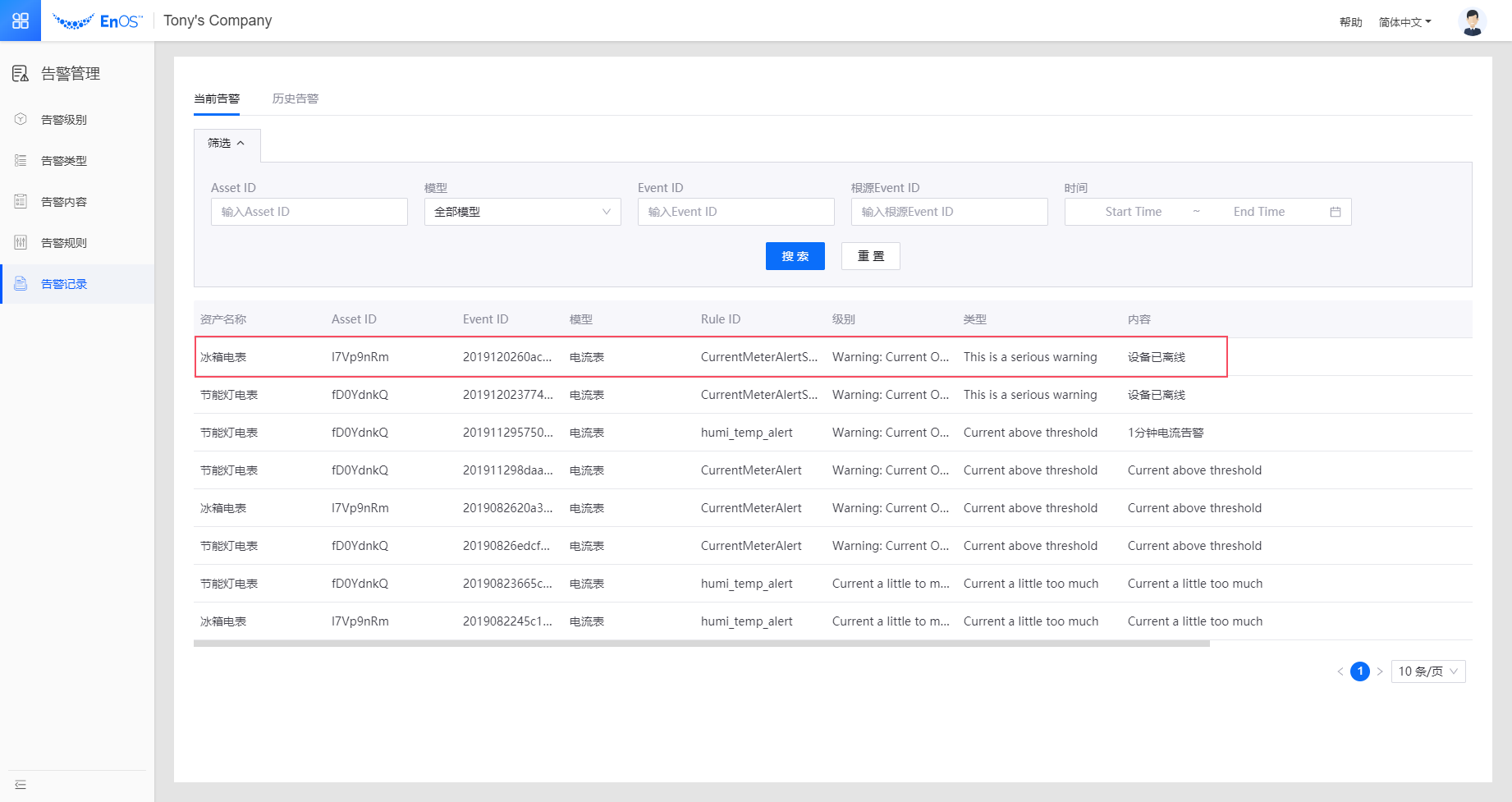Click the Asset ID column header

tap(354, 319)
